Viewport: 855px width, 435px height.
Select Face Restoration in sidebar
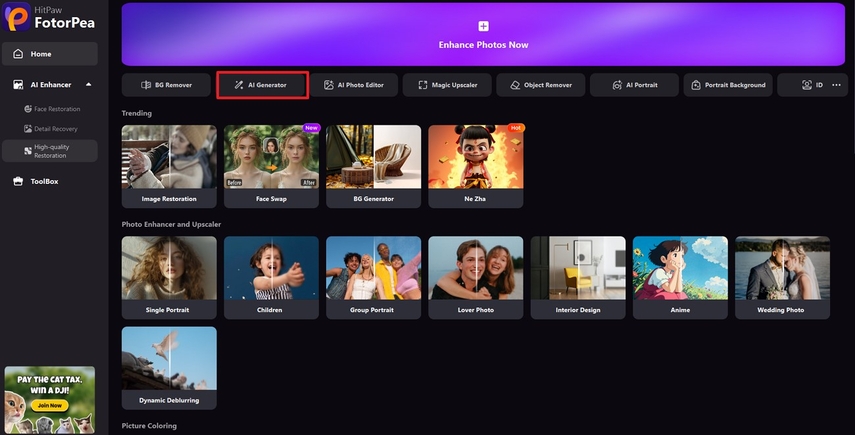tap(50, 109)
